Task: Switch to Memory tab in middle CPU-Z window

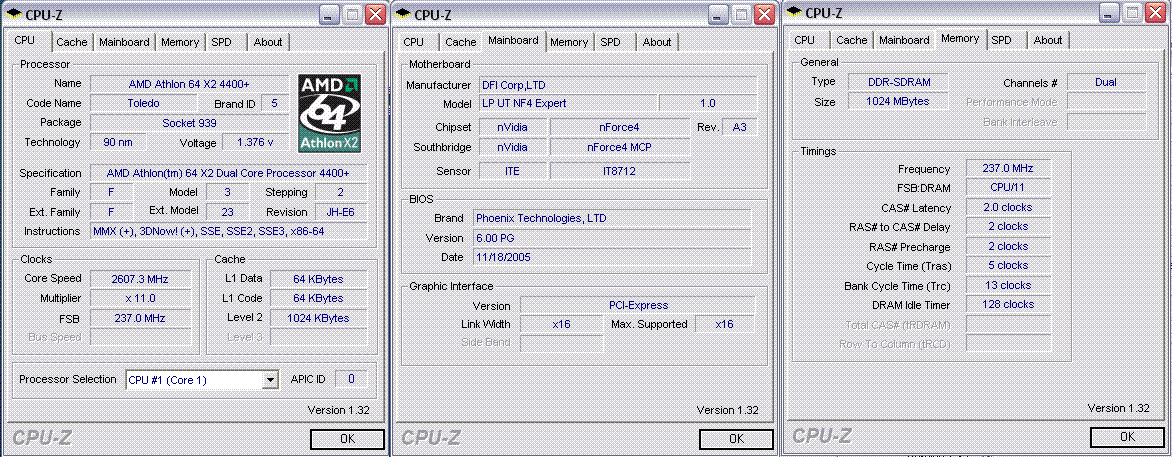Action: point(569,42)
